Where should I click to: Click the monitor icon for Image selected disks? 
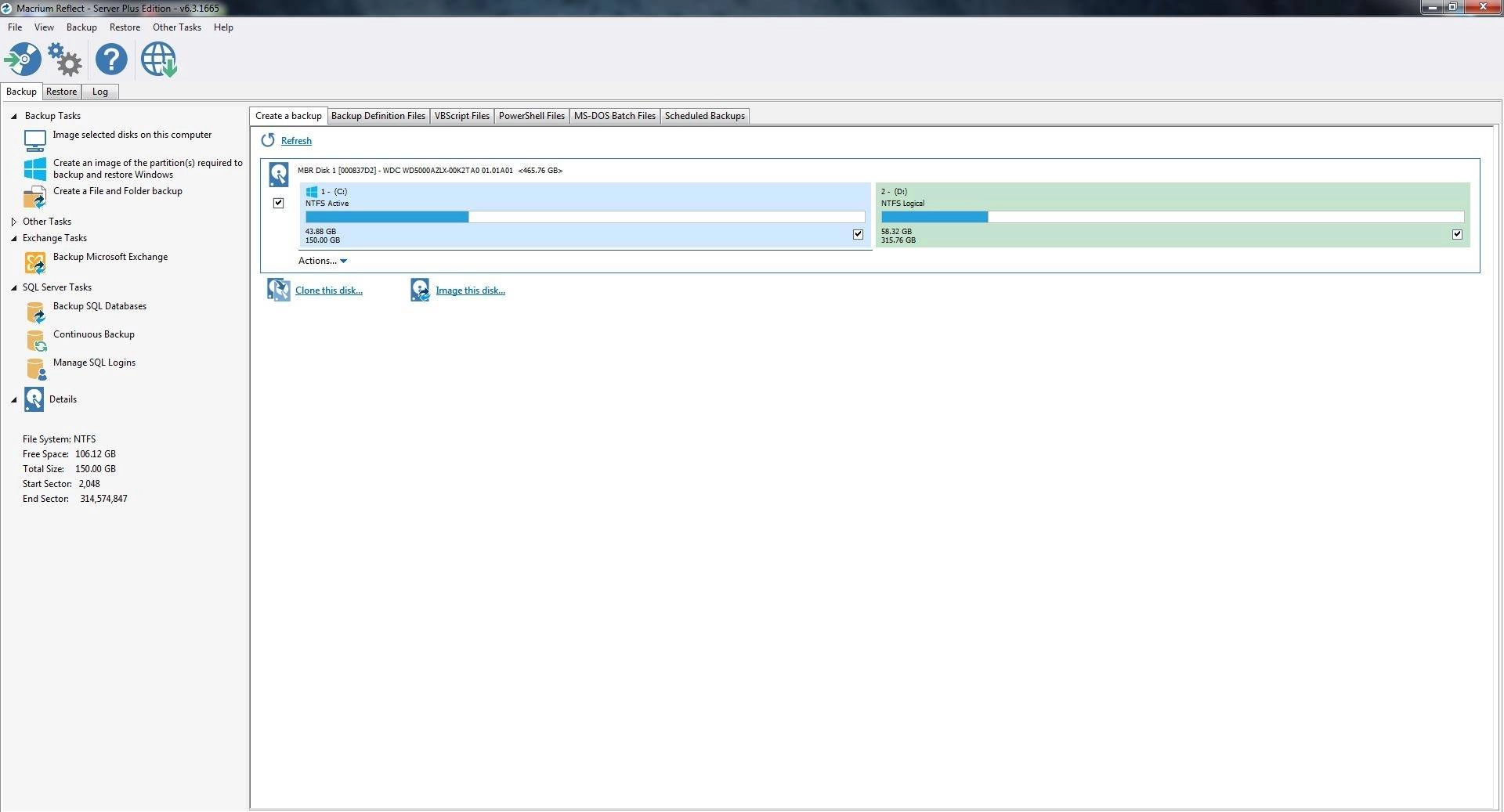[x=35, y=141]
